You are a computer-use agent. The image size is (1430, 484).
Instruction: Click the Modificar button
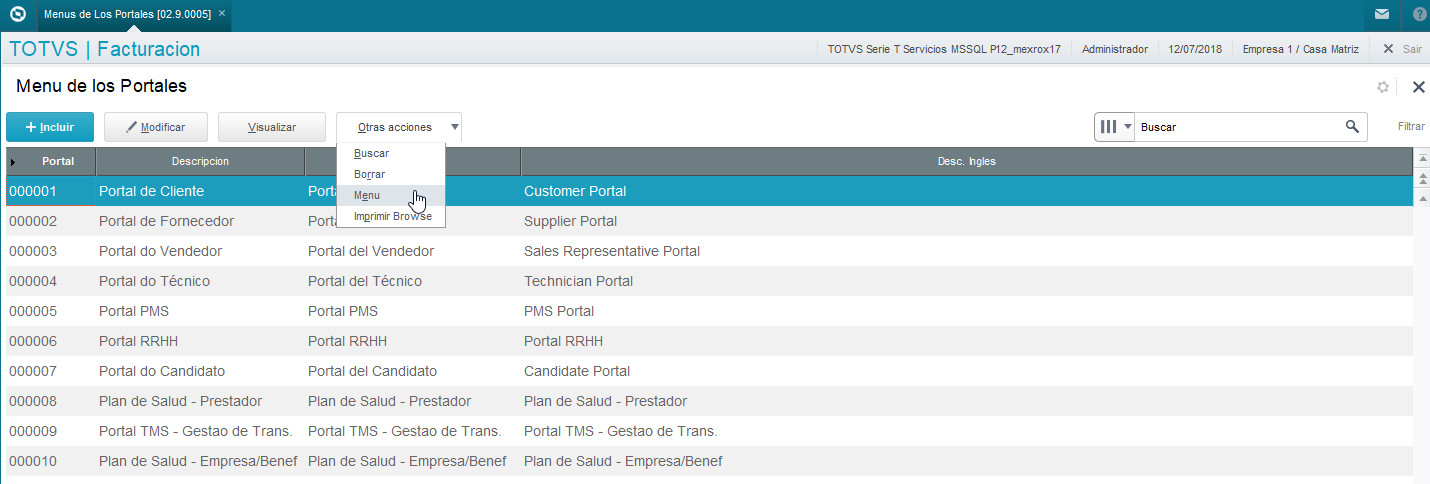coord(155,127)
